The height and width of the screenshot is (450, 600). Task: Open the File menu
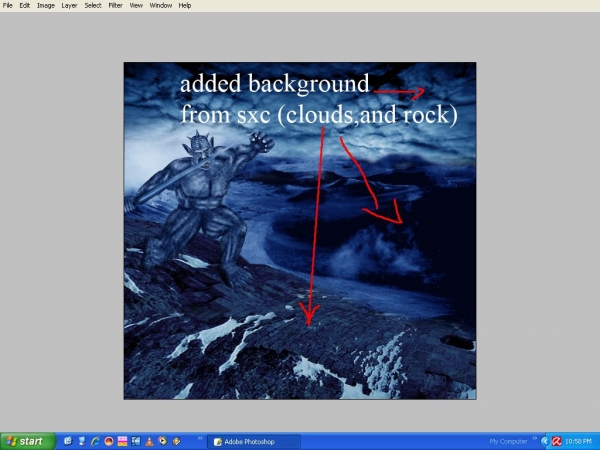(x=7, y=5)
